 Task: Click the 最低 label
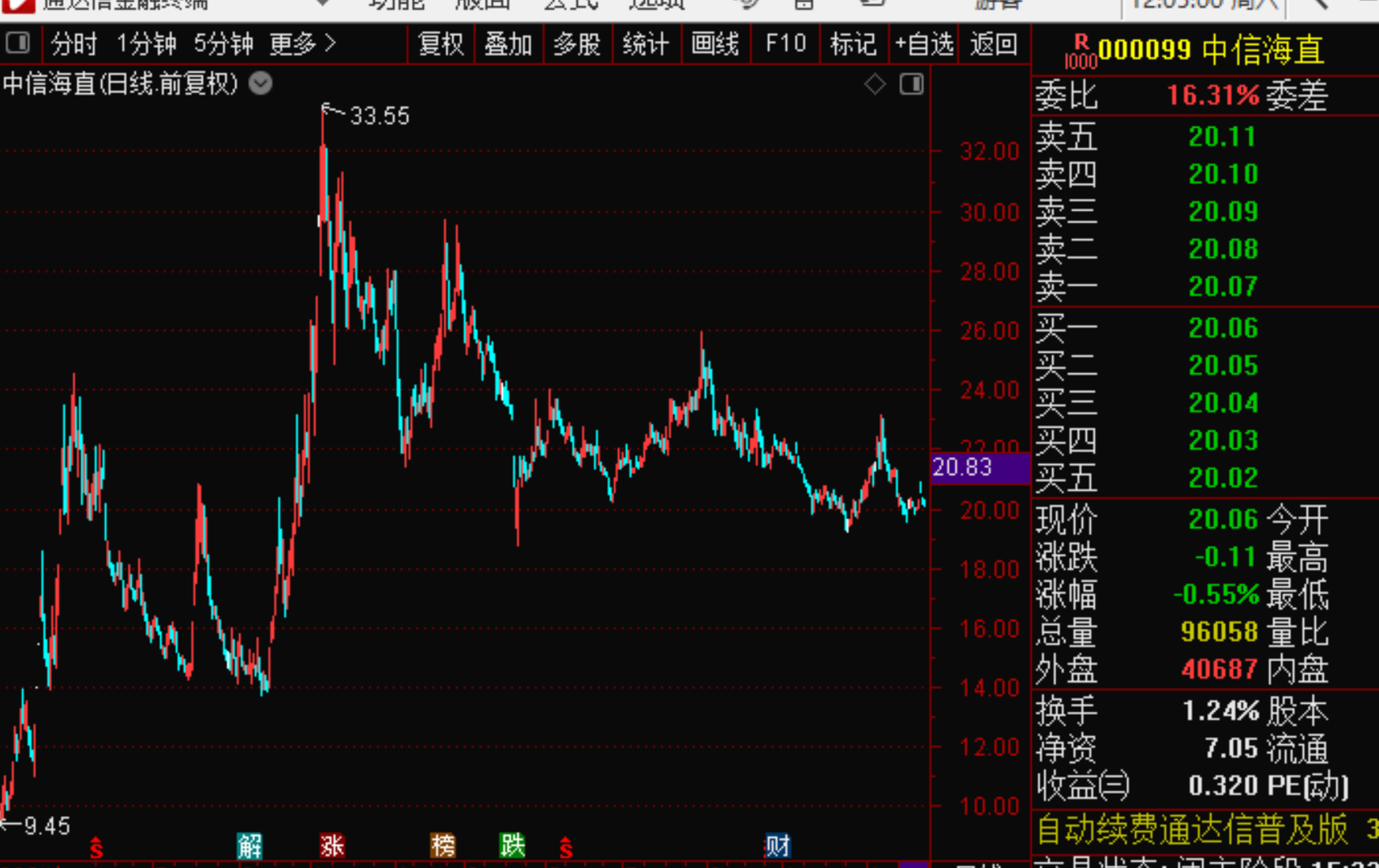click(1297, 594)
